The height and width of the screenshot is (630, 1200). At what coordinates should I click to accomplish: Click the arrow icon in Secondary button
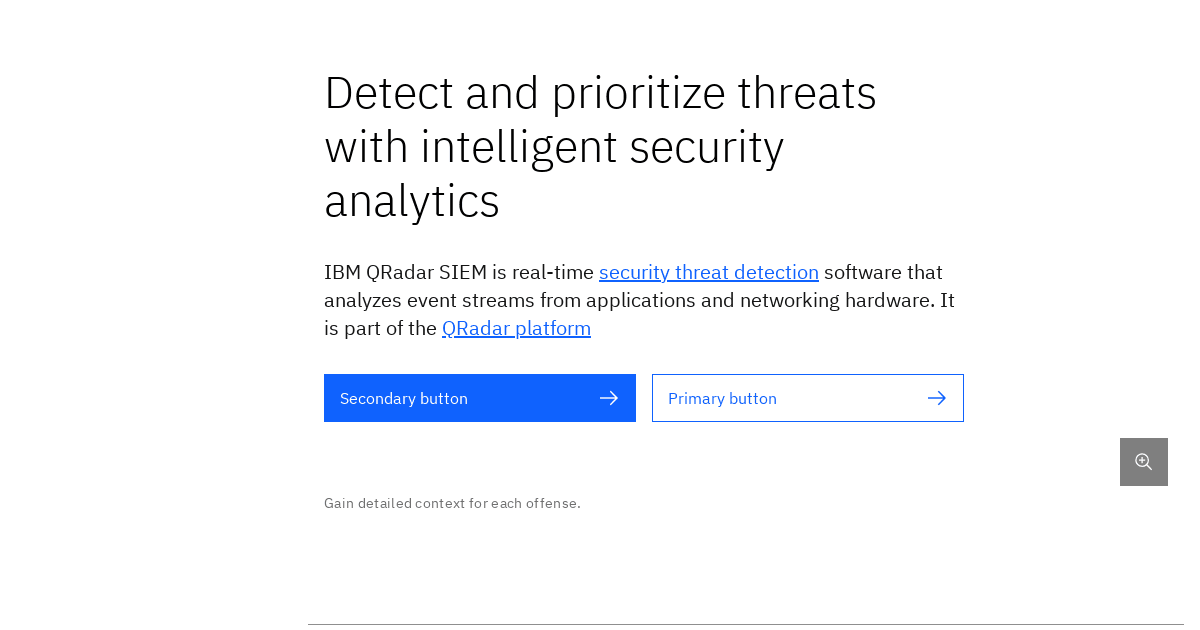609,398
